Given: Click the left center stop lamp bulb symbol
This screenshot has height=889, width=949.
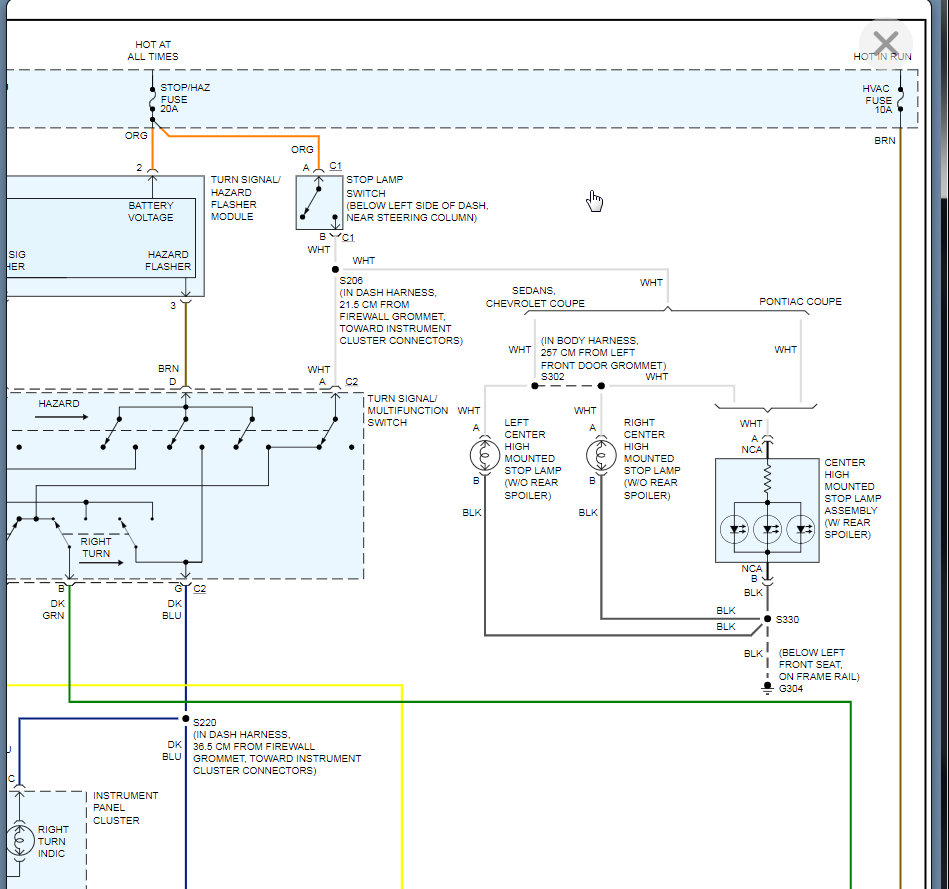Looking at the screenshot, I should pyautogui.click(x=485, y=455).
